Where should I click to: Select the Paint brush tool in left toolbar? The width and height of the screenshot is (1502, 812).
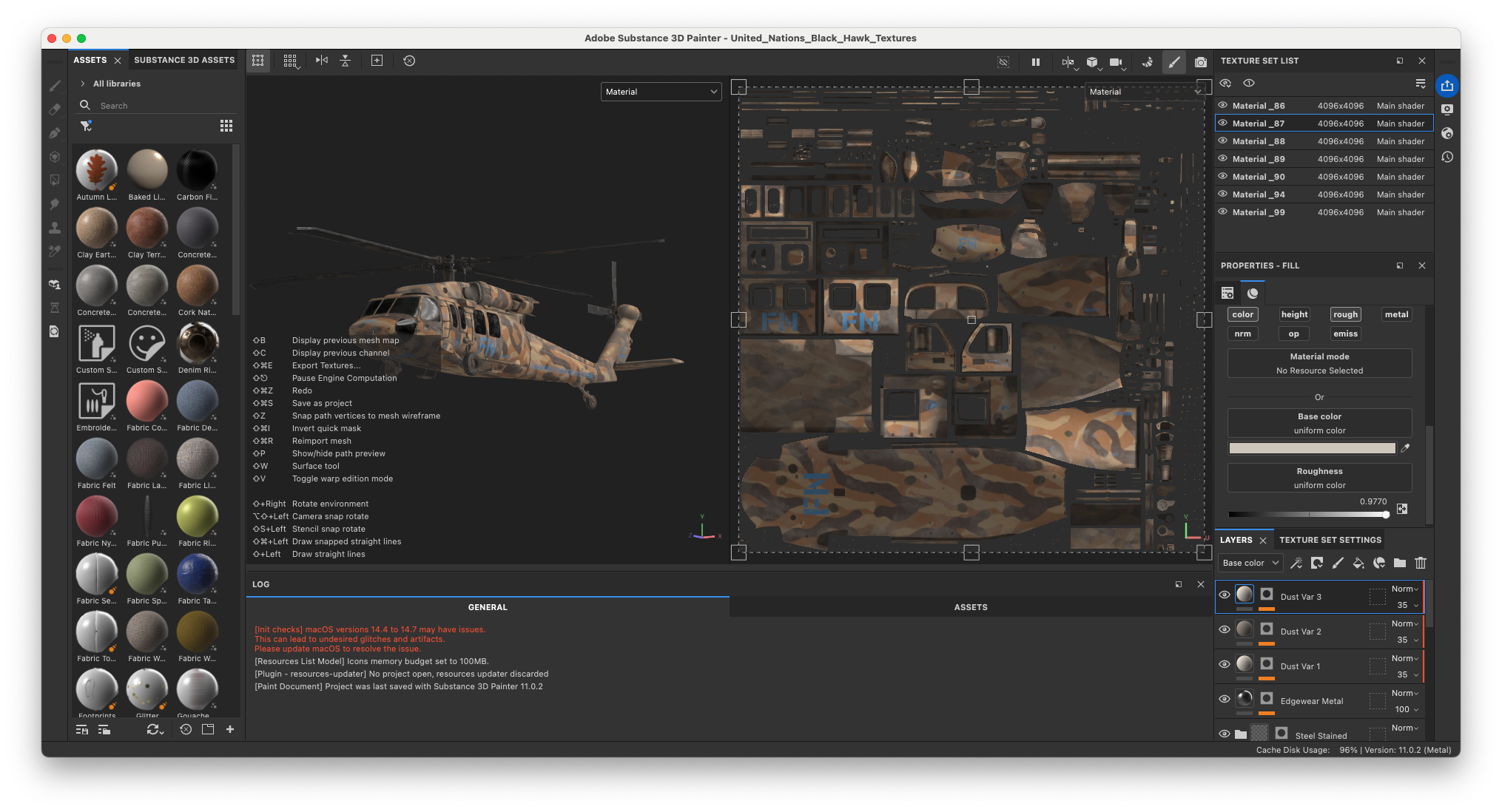point(54,86)
